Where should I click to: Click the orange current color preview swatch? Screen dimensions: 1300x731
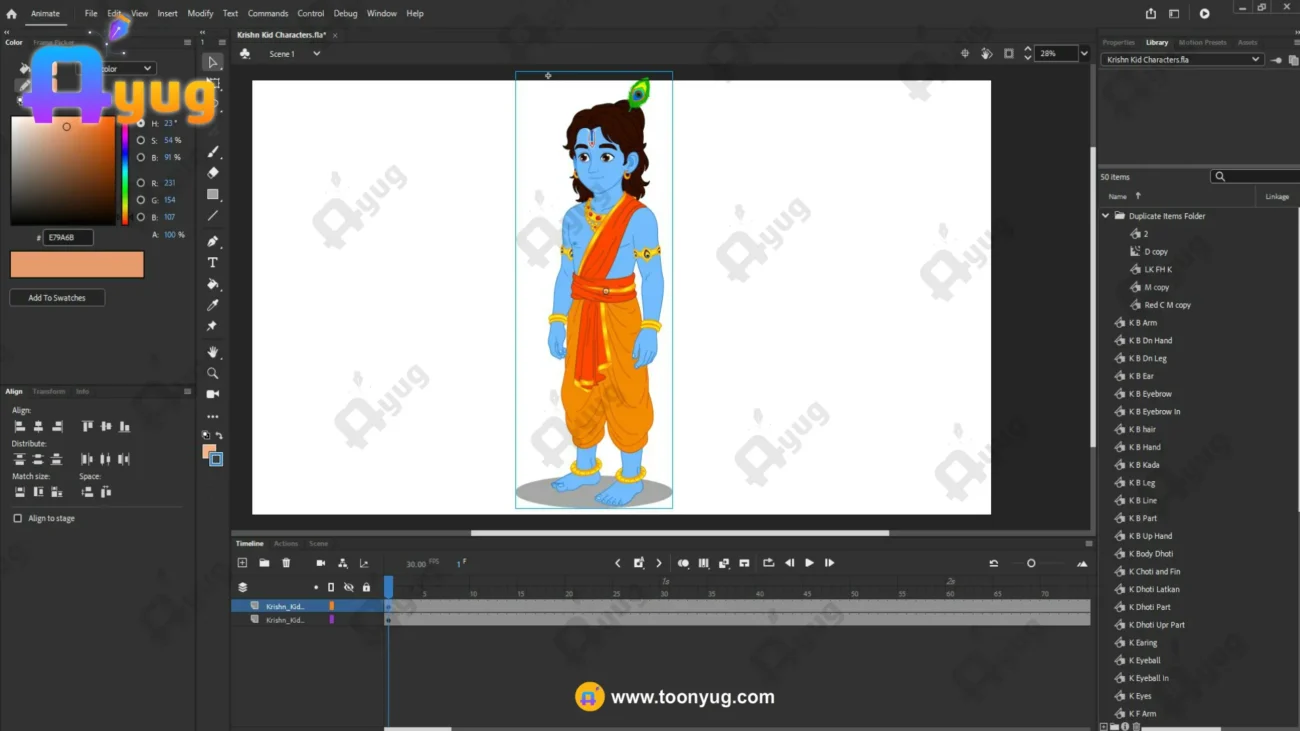[77, 264]
